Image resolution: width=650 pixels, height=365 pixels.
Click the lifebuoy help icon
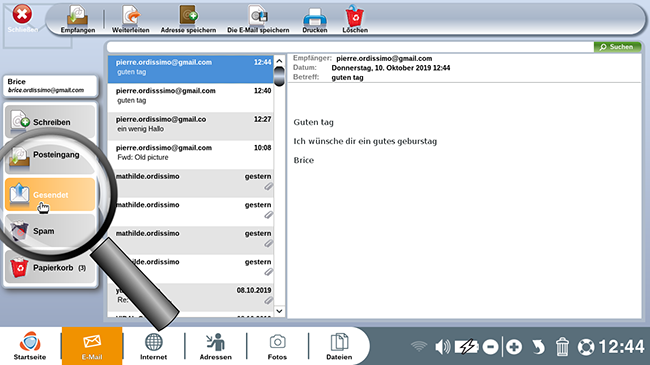point(586,347)
